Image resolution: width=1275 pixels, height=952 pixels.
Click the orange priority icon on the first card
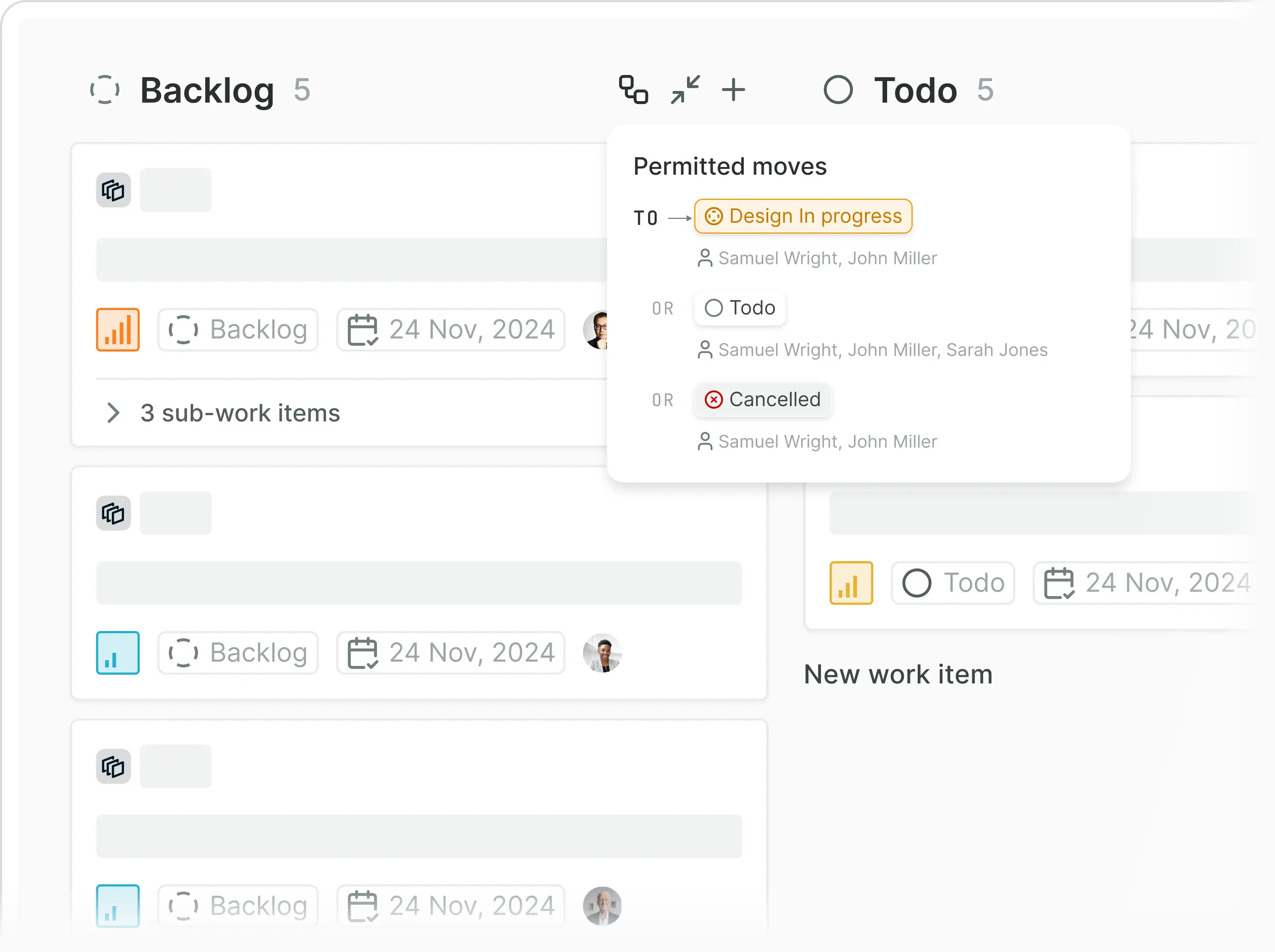(118, 329)
